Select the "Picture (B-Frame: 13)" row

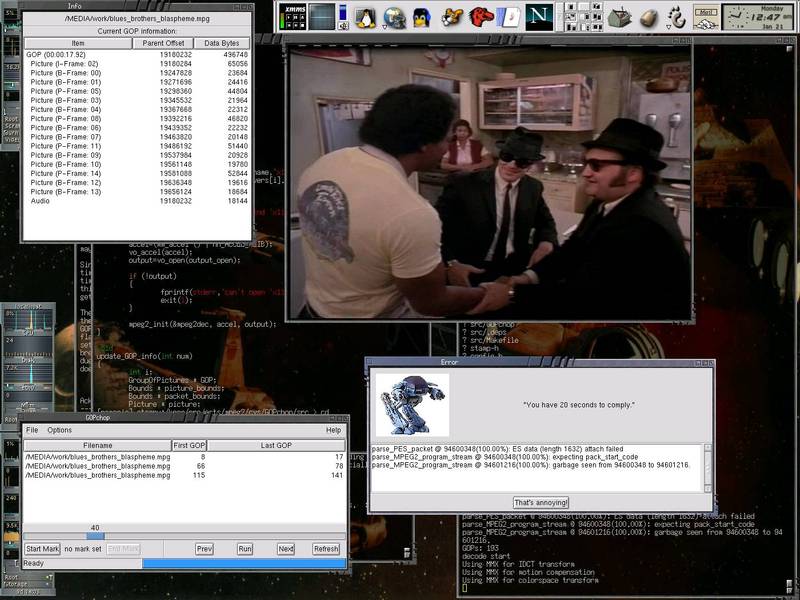coord(137,192)
